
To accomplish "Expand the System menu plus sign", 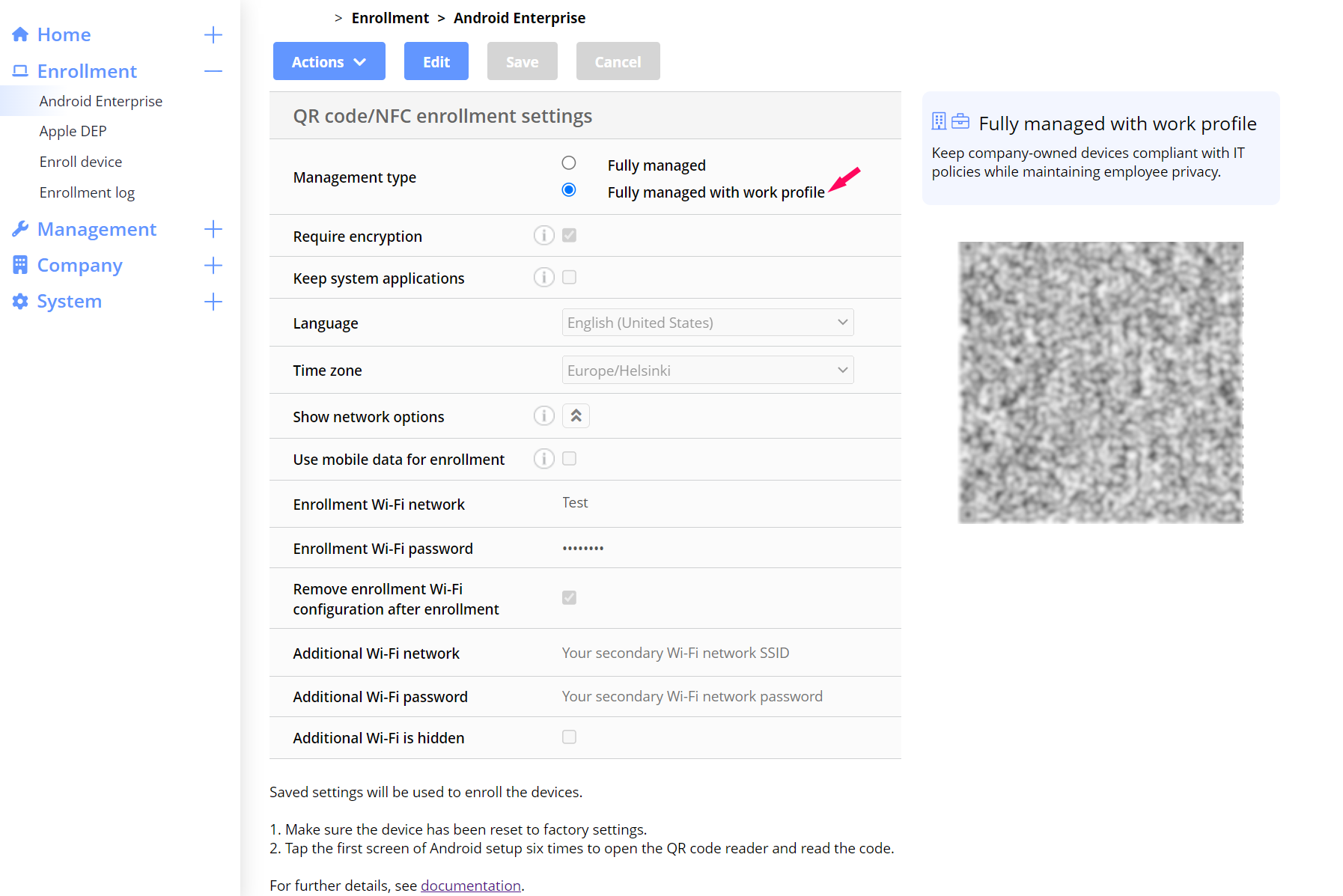I will [x=213, y=302].
